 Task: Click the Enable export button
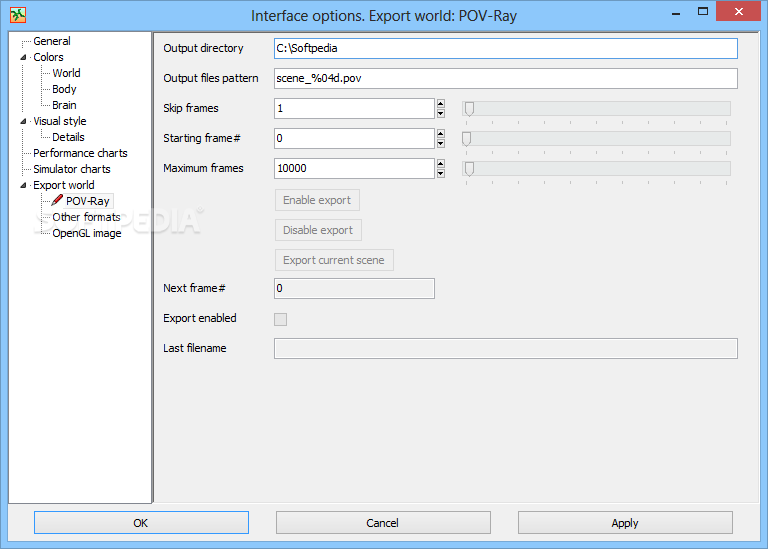317,200
